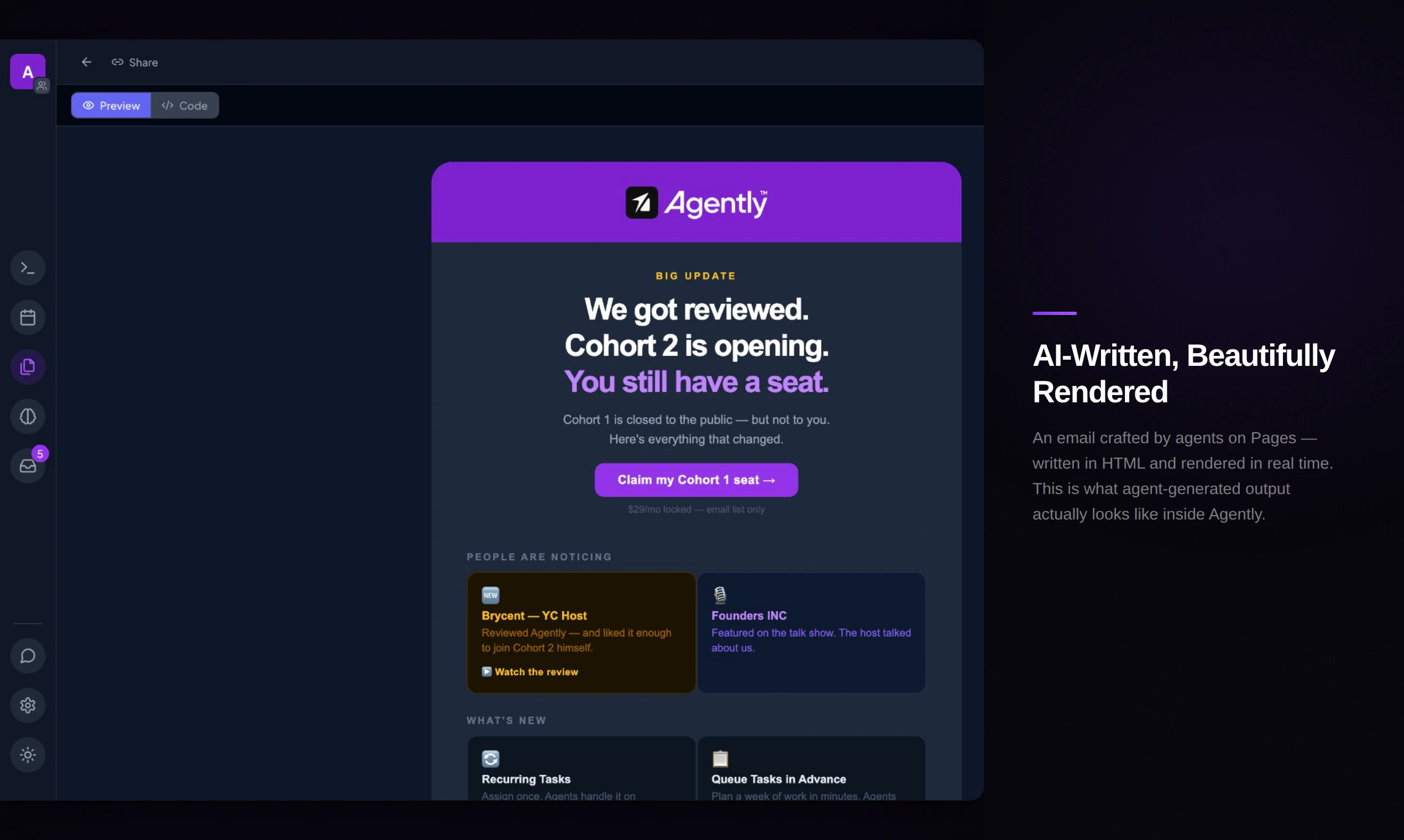
Task: Click the Share link button
Action: (135, 62)
